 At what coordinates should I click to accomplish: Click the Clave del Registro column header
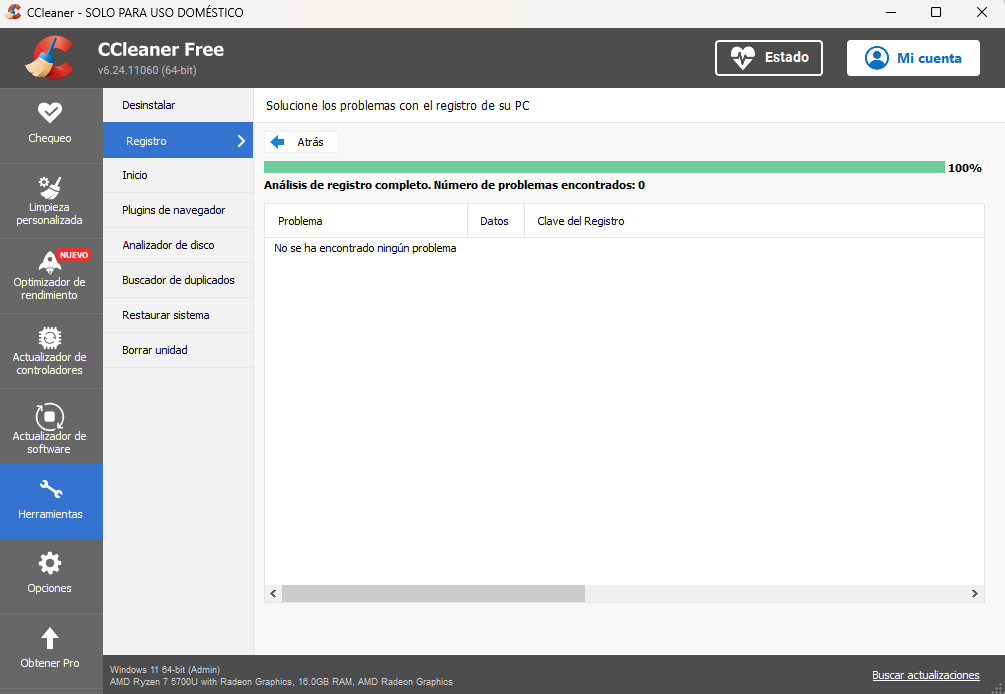(x=754, y=221)
